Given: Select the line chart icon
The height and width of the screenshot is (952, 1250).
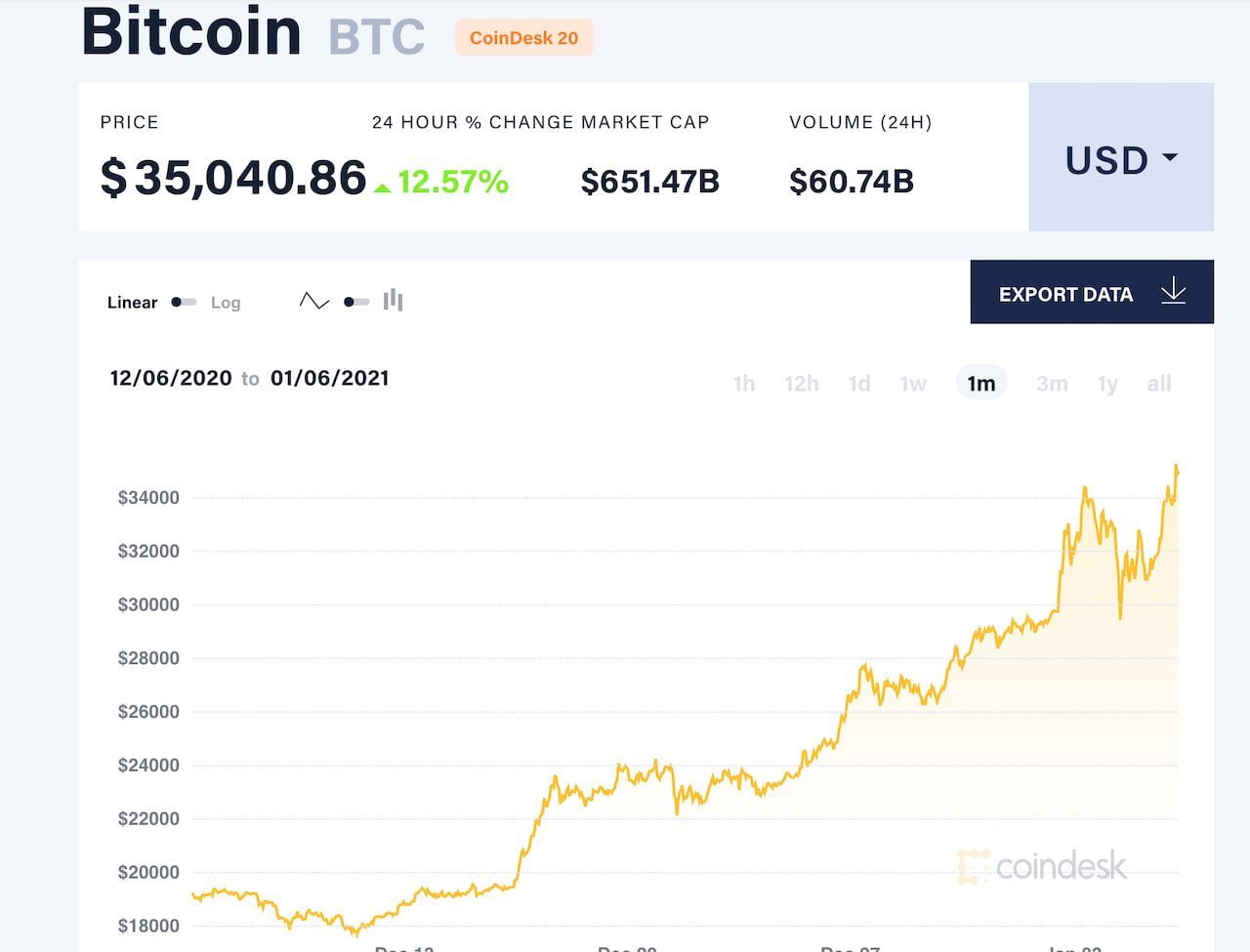Looking at the screenshot, I should pyautogui.click(x=313, y=301).
